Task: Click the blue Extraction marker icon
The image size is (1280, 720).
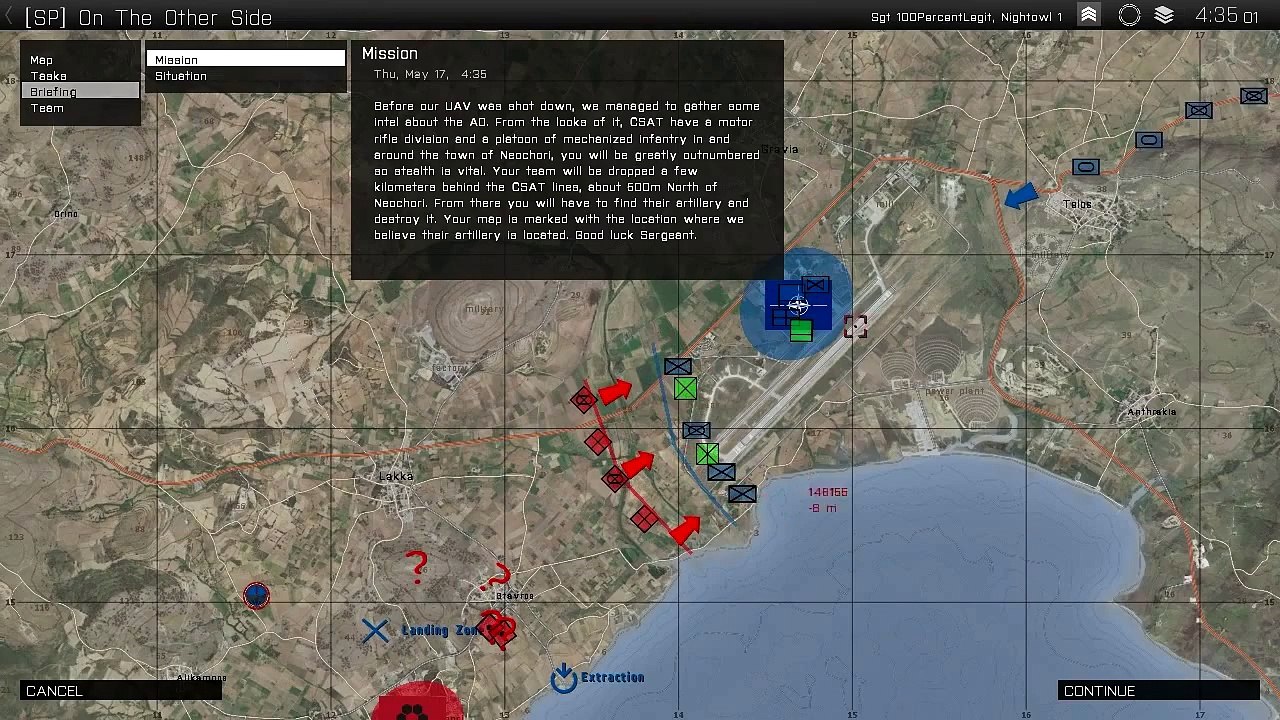Action: pyautogui.click(x=564, y=678)
